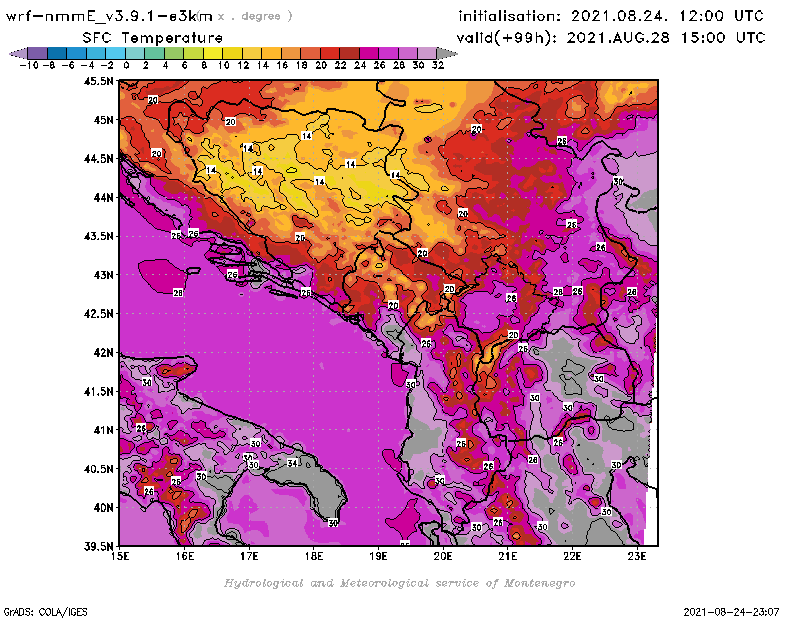Click the red swatch between 20 and 22
Viewport: 800px width, 618px height.
click(x=330, y=53)
